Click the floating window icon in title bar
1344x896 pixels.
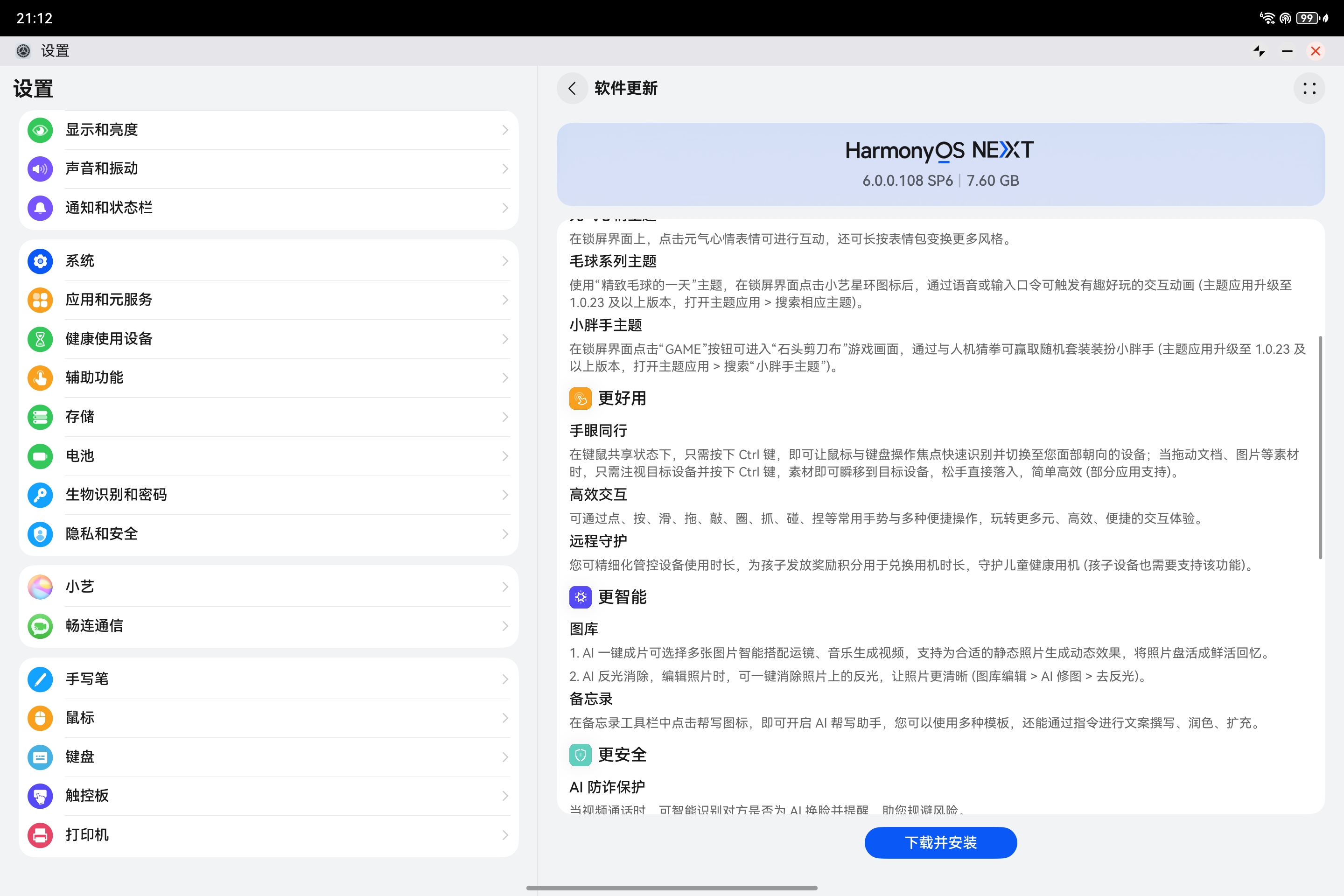point(1259,51)
